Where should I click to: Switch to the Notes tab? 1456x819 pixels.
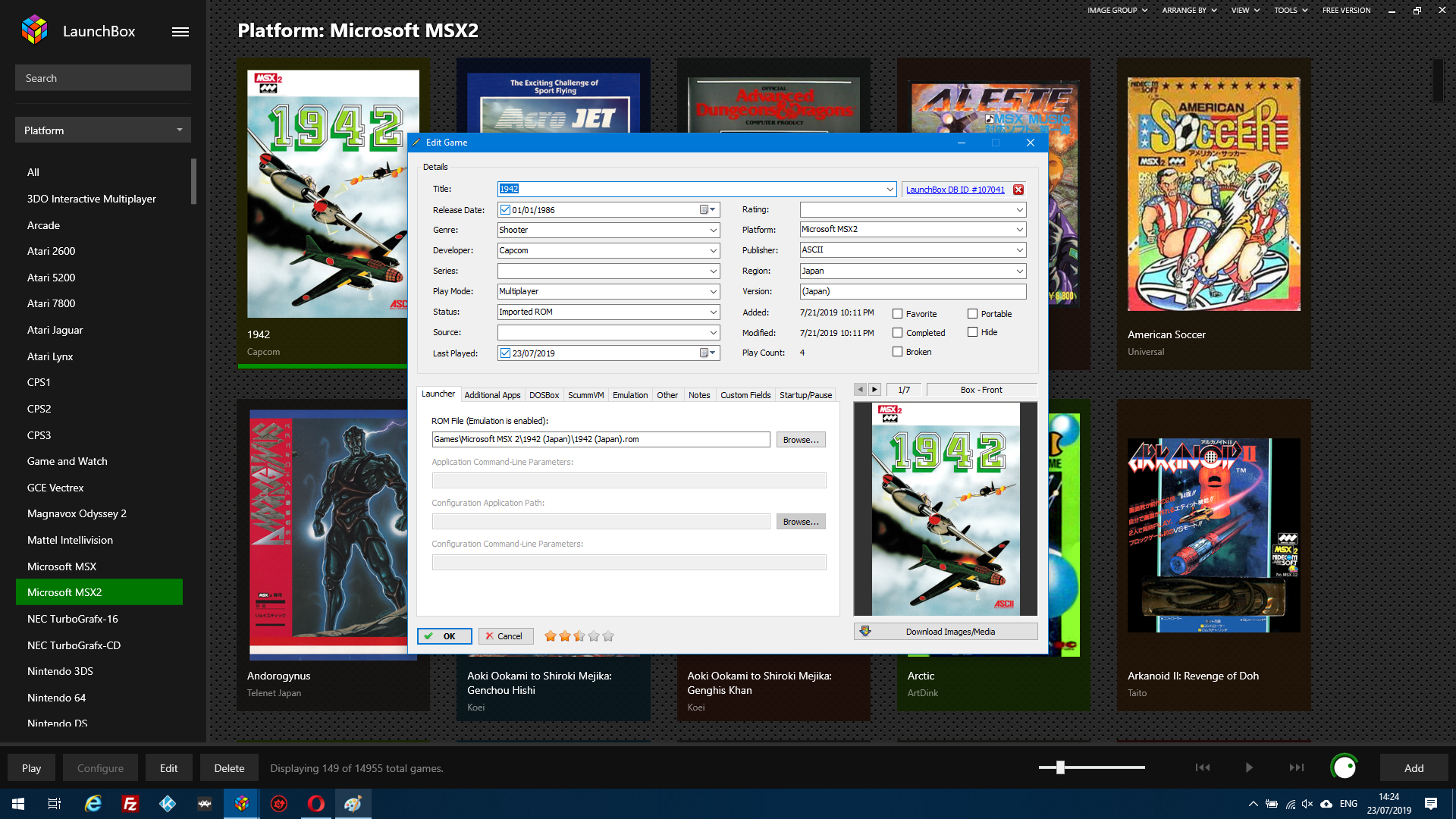699,395
